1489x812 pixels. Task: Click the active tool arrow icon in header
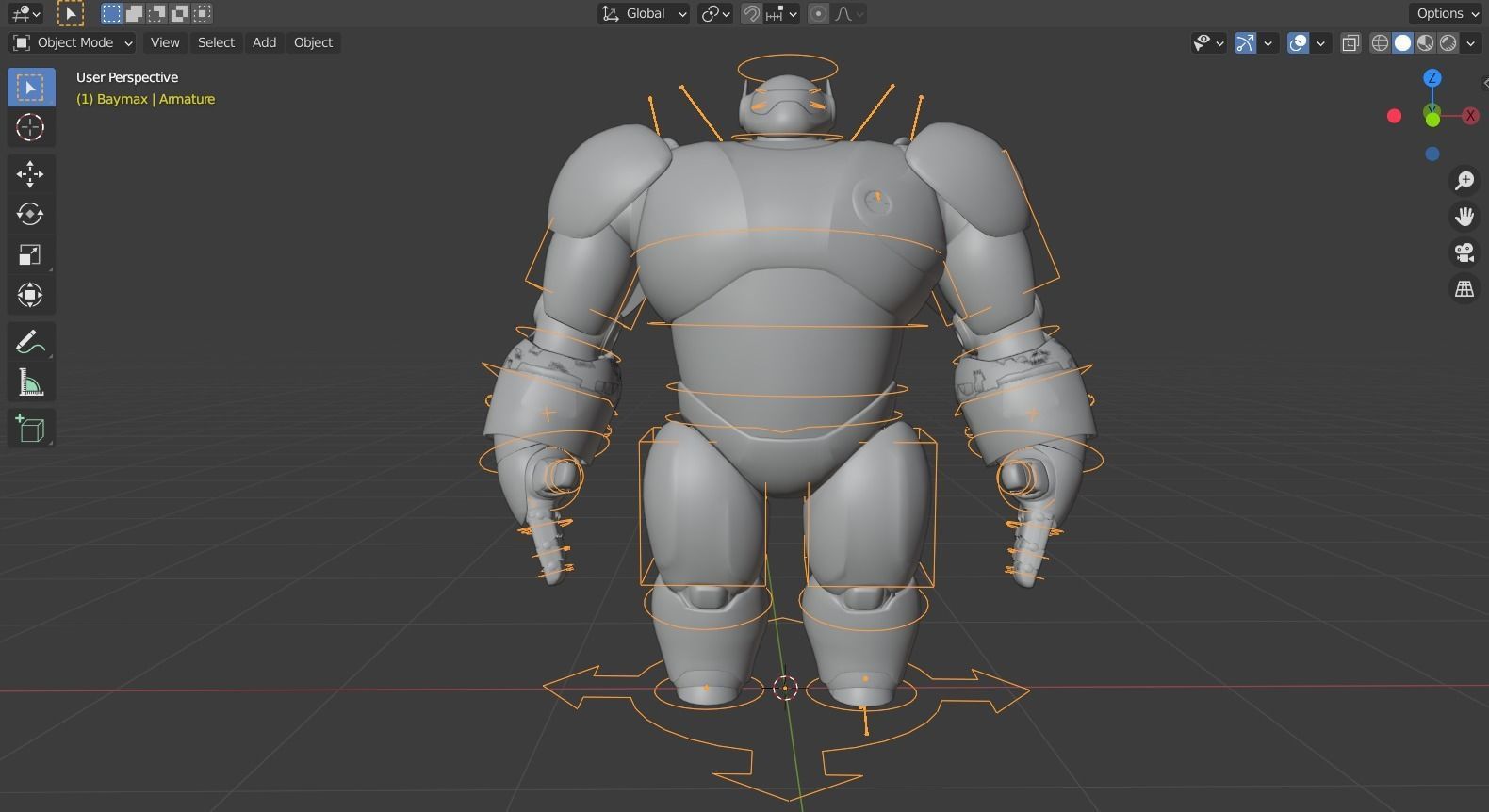coord(71,13)
